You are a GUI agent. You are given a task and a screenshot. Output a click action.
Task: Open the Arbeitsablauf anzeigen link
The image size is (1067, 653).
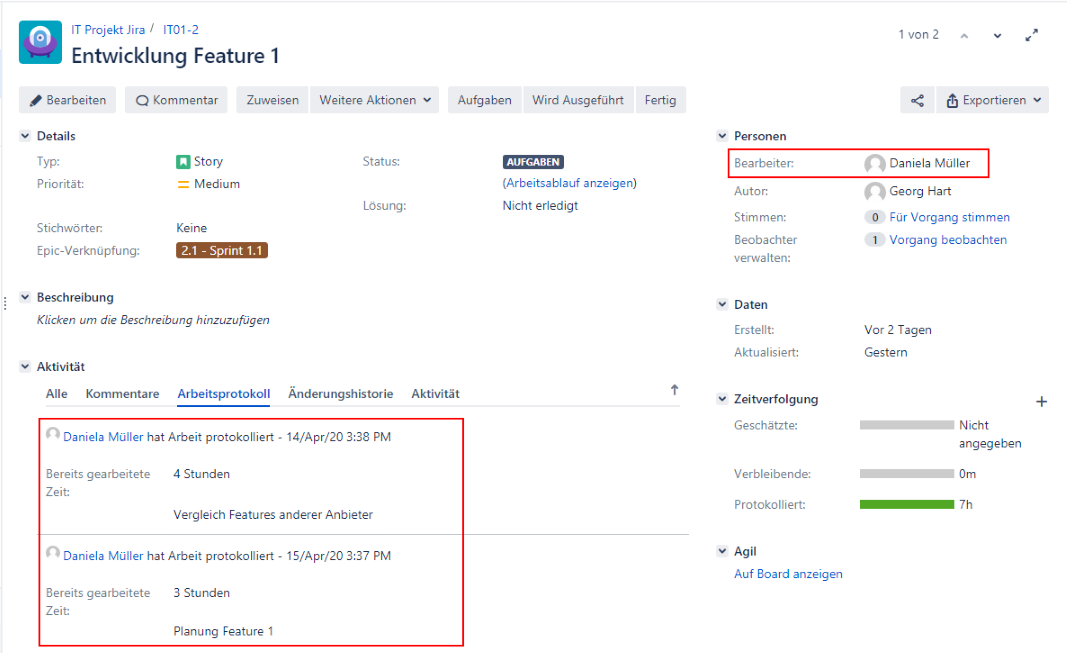569,183
